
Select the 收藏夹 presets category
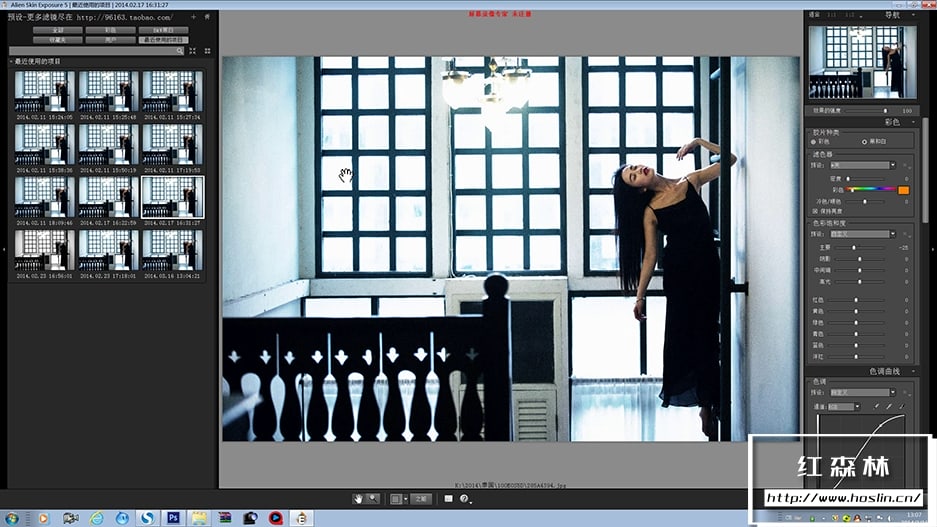pos(57,40)
